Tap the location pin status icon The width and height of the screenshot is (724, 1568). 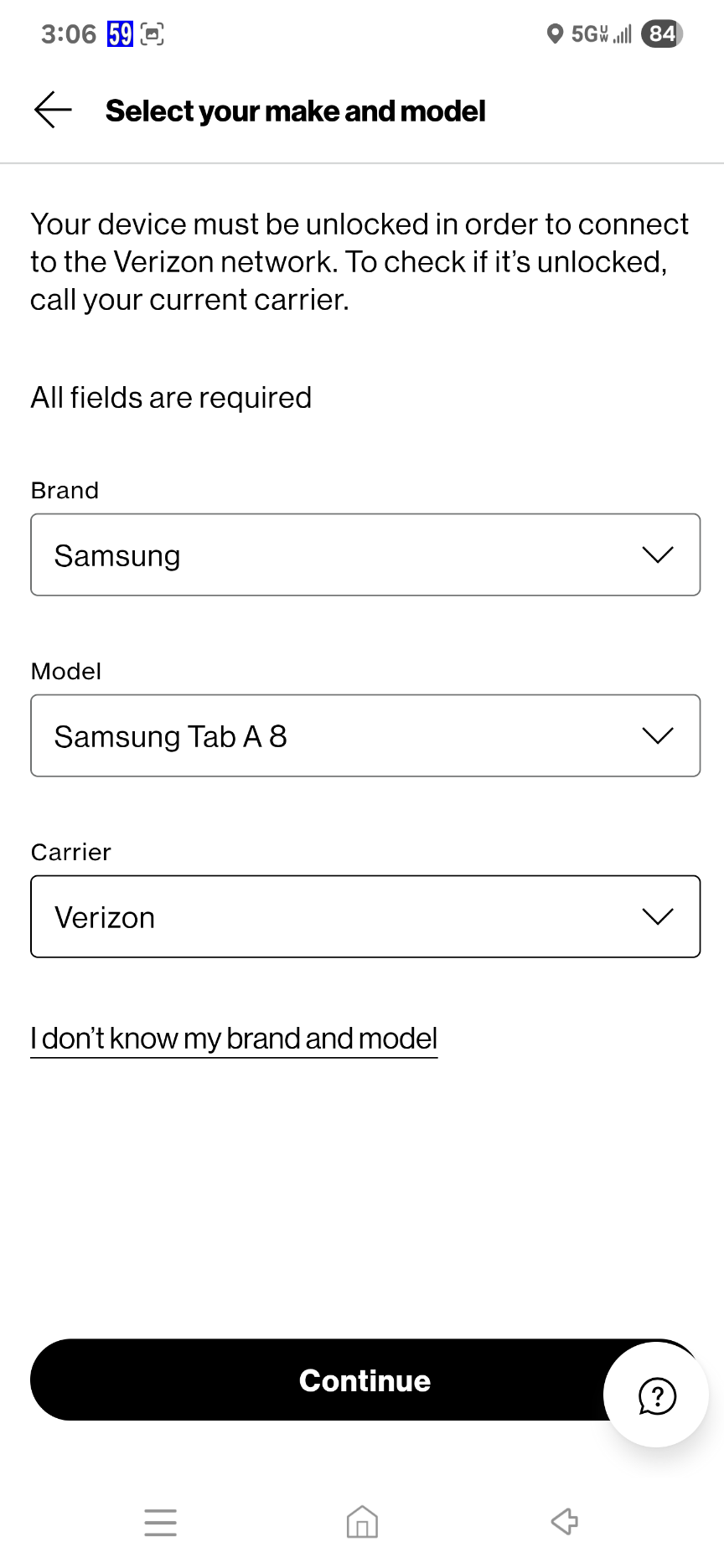point(555,34)
